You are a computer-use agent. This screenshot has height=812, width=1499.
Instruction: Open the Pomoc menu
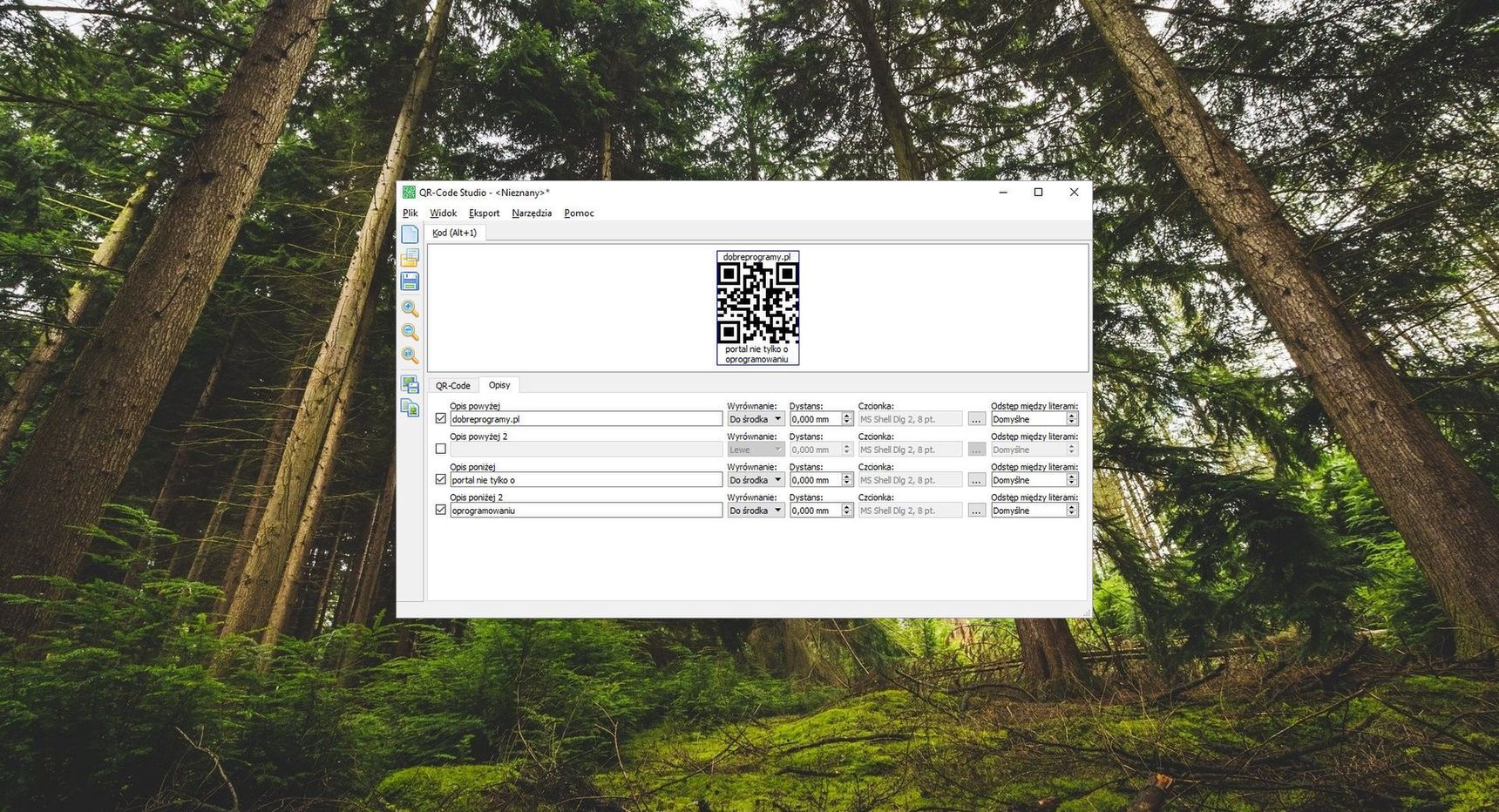coord(579,213)
